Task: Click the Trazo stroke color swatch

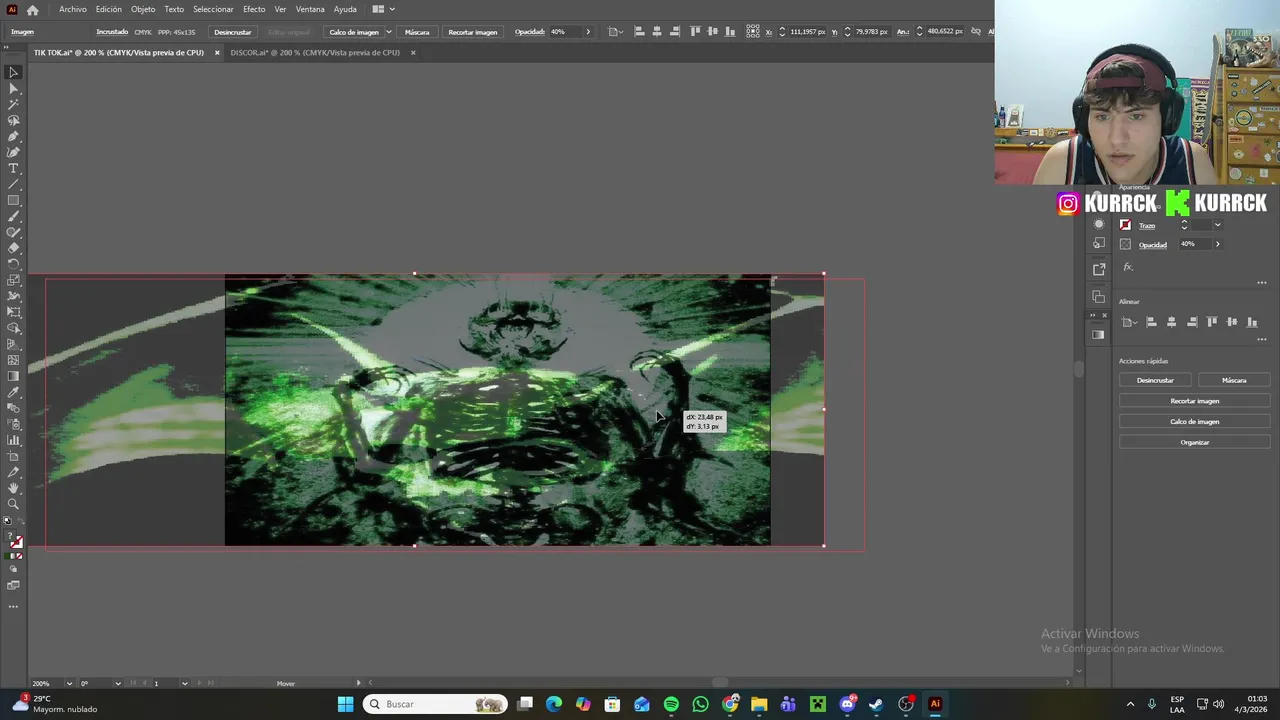Action: click(1125, 225)
